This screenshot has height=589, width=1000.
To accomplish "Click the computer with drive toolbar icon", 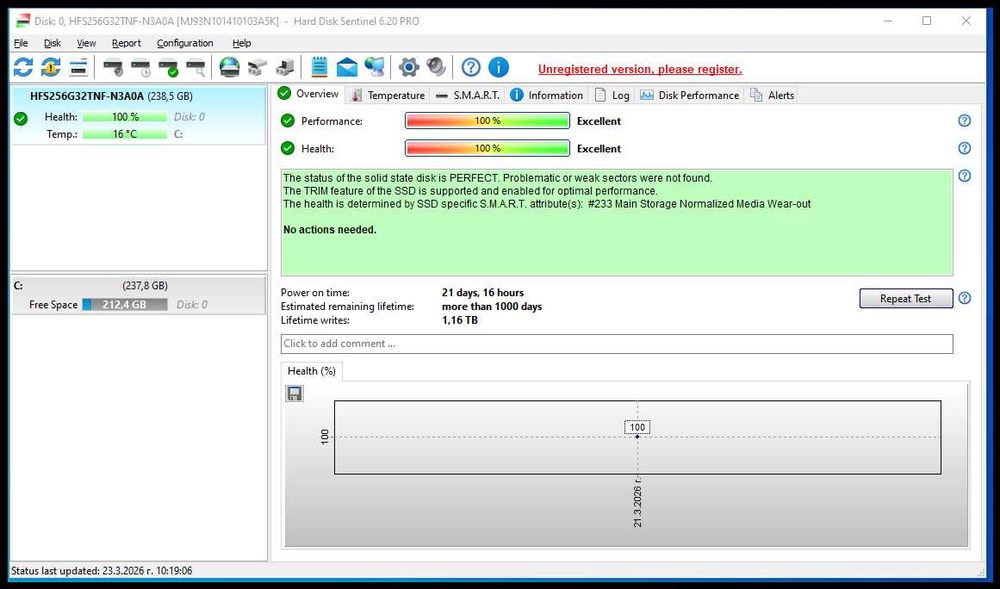I will click(284, 67).
